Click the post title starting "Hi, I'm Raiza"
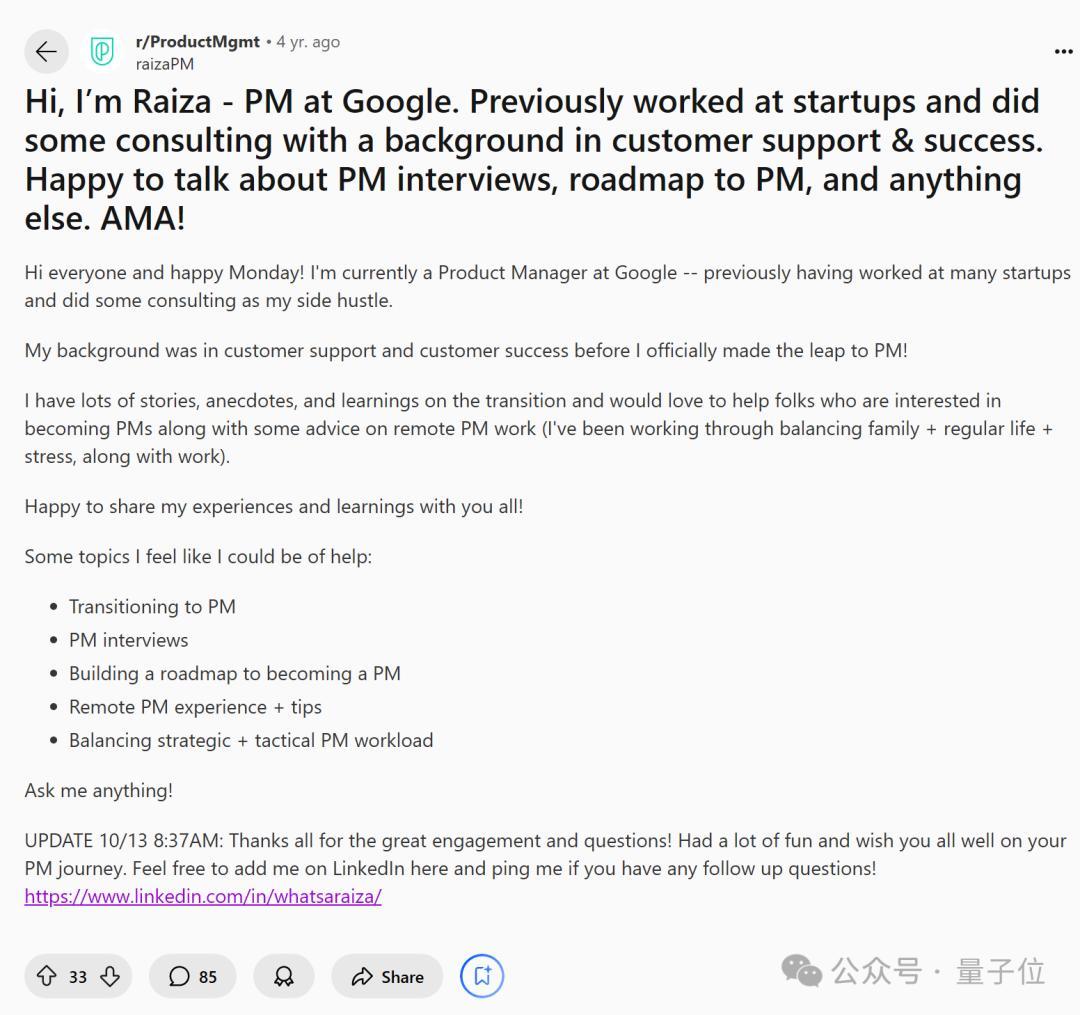The height and width of the screenshot is (1015, 1080). click(533, 160)
